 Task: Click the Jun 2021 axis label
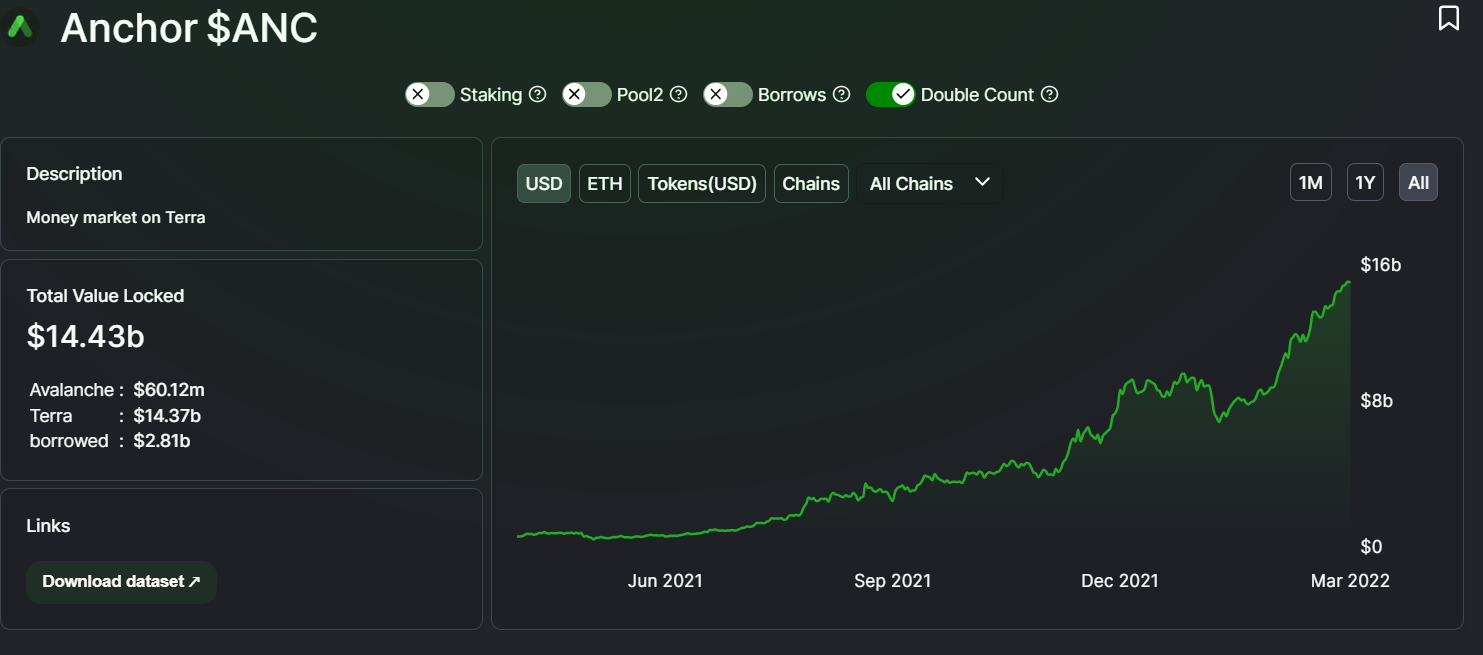point(665,581)
